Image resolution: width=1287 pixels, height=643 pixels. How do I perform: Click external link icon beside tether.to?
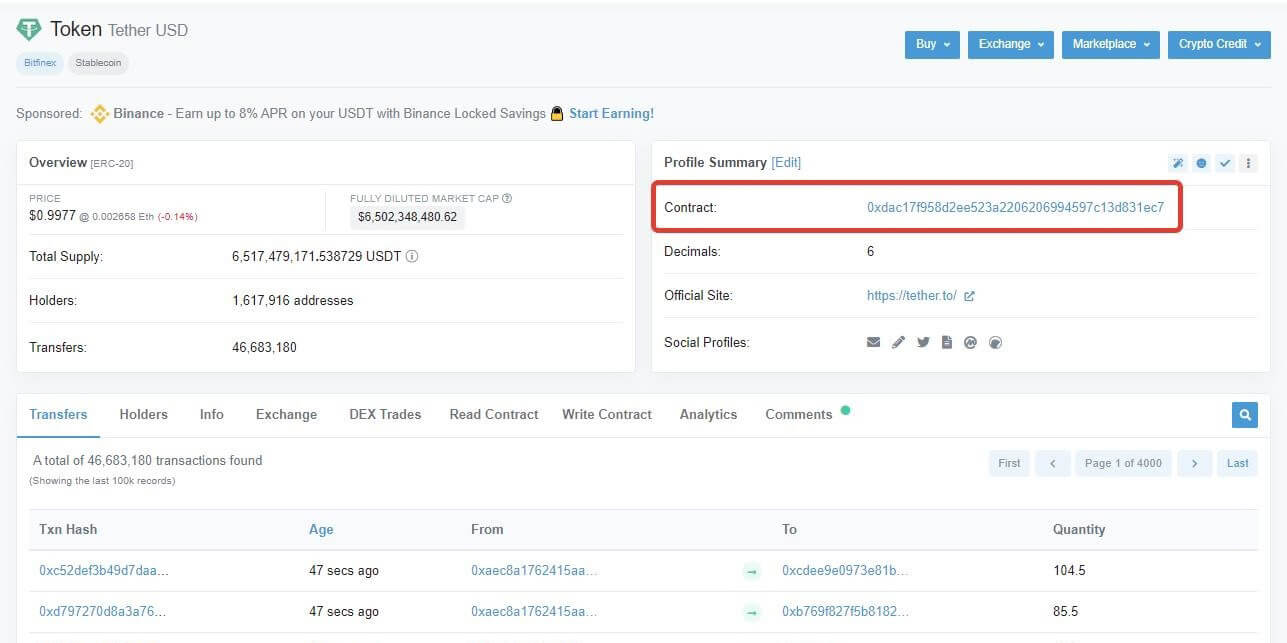coord(969,296)
